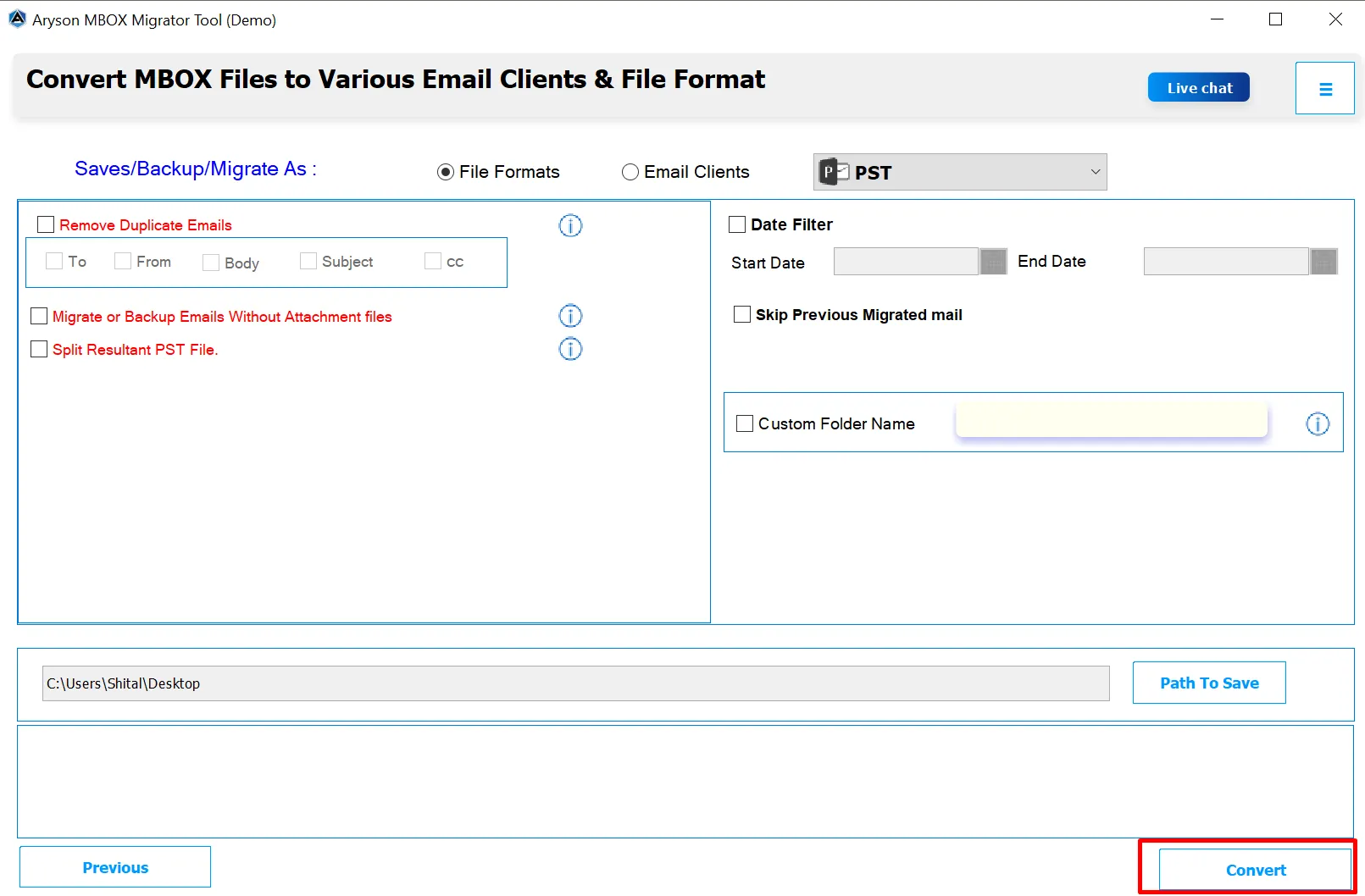Screen dimensions: 1365x896
Task: Open info tip for attachment-free migration option
Action: [x=570, y=316]
